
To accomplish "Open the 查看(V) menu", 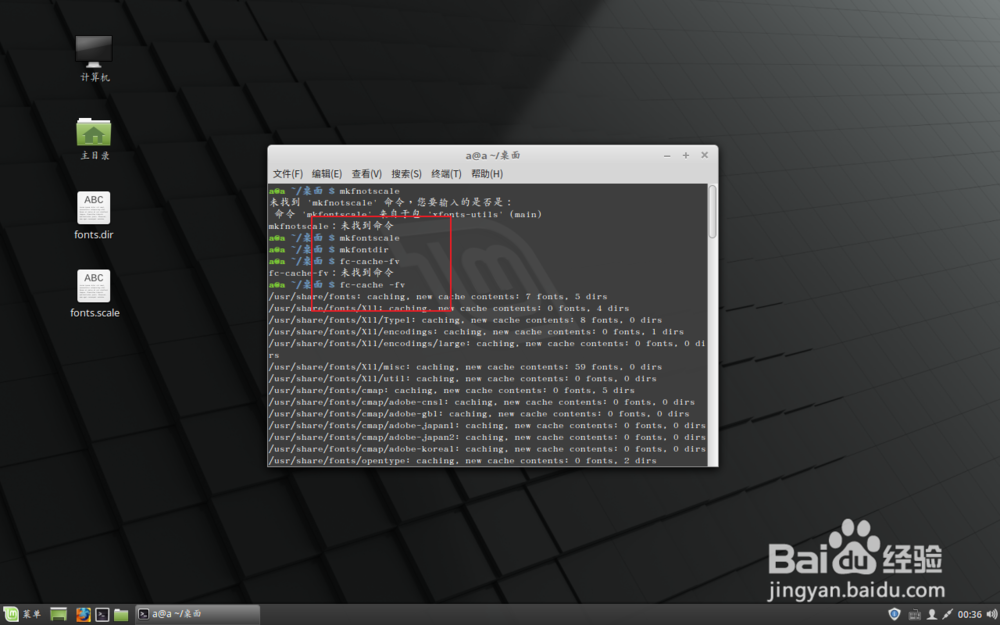I will point(366,173).
